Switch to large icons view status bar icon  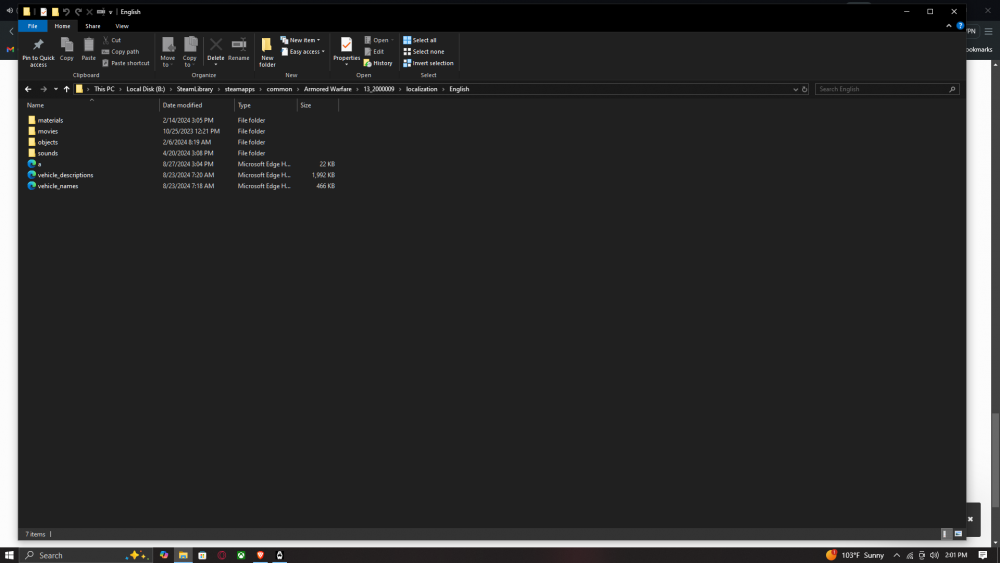click(958, 534)
